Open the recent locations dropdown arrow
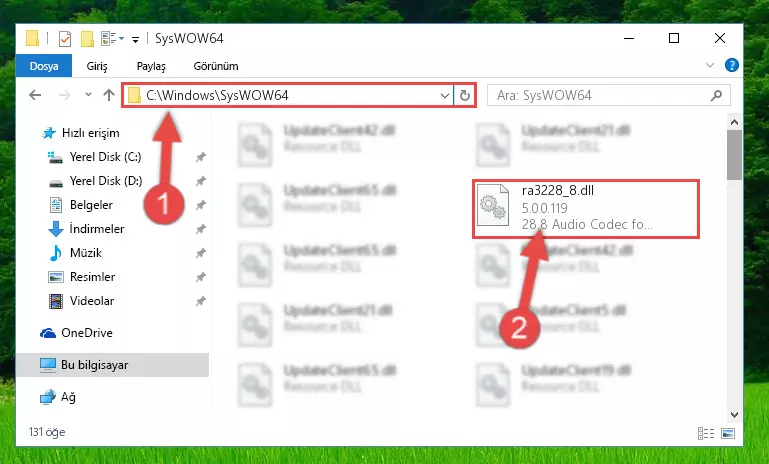 pos(88,94)
